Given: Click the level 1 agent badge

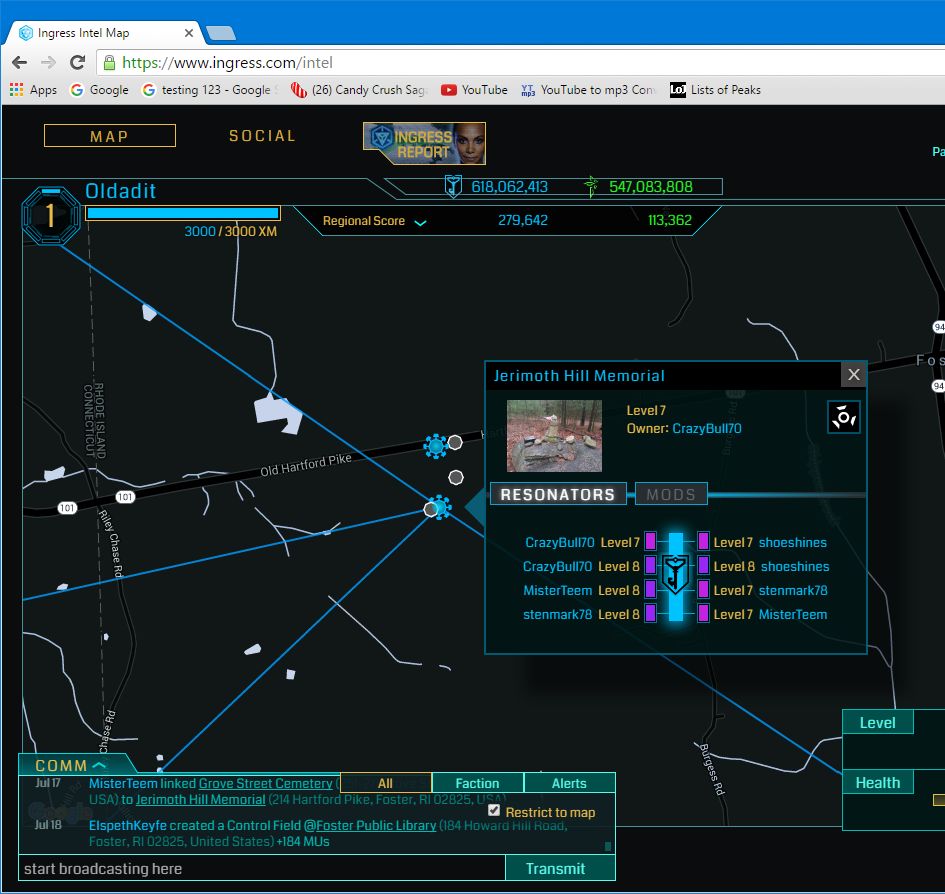Looking at the screenshot, I should tap(51, 216).
